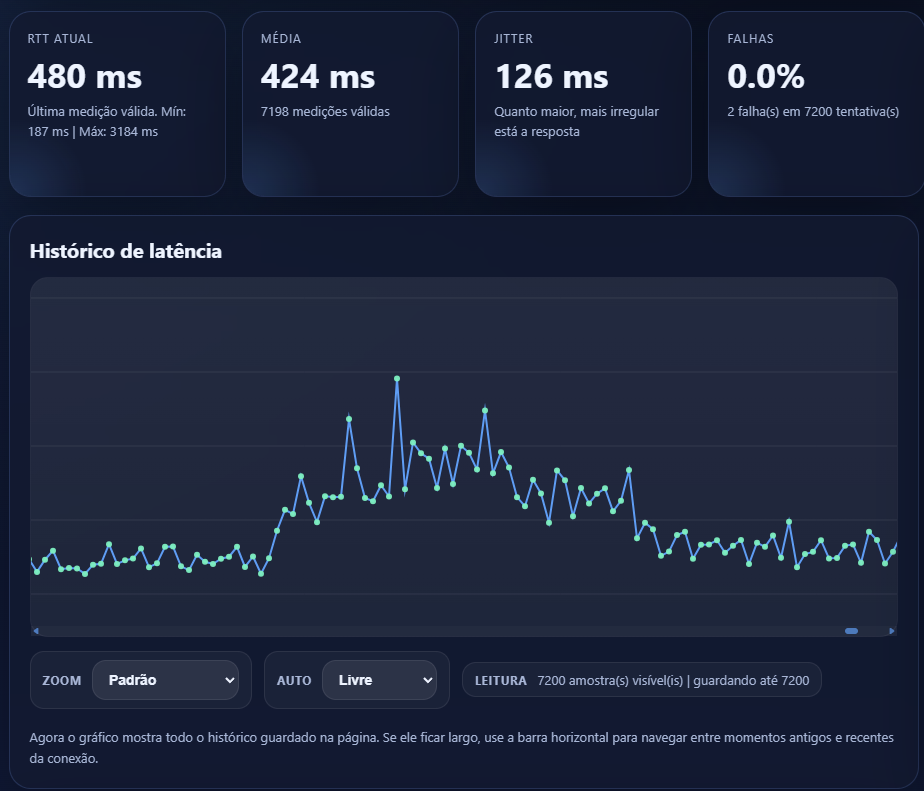Click the chart explanation paragraph at bottom
Screen dimensions: 924x791
click(461, 747)
